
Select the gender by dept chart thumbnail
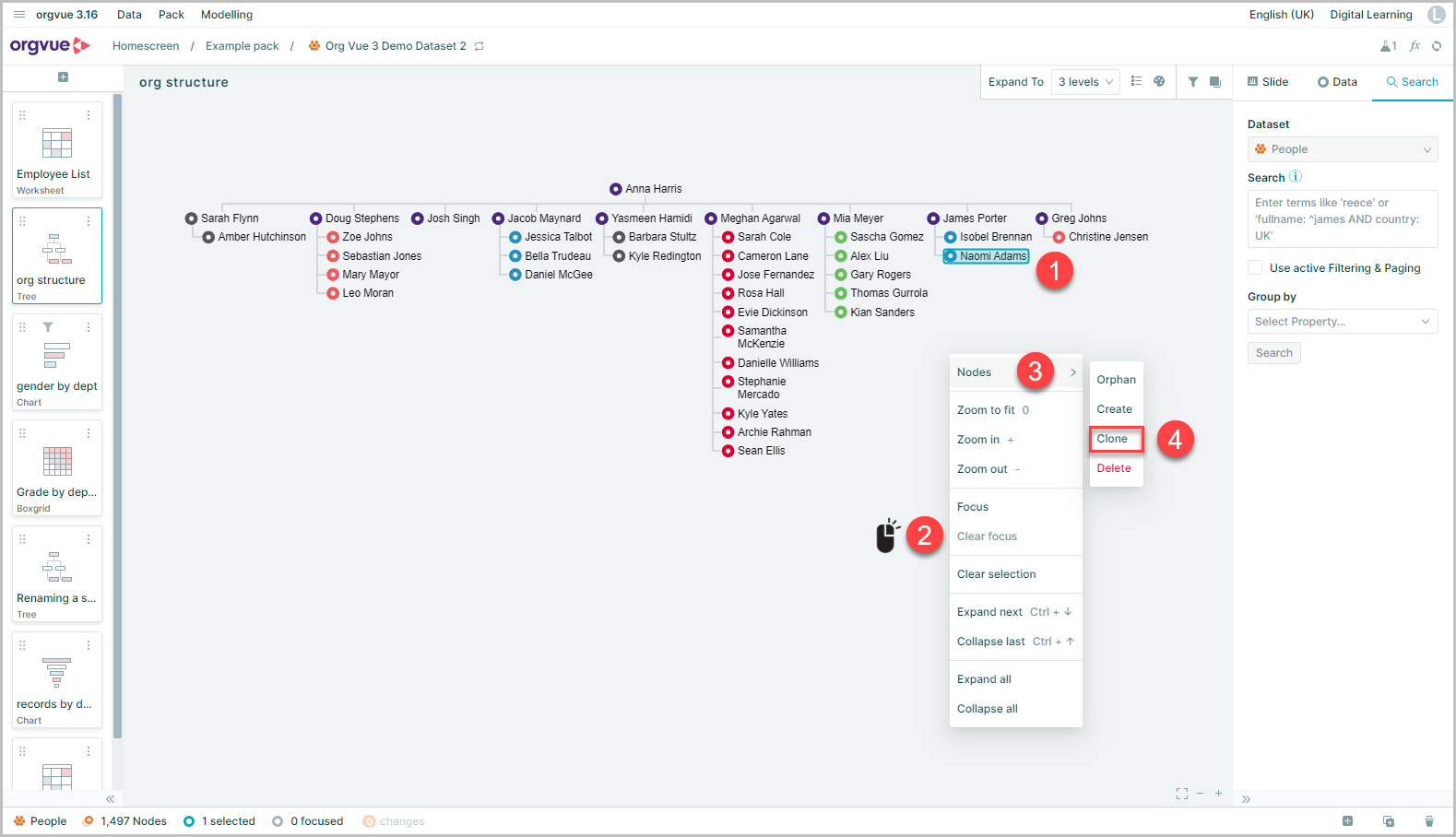[x=57, y=362]
